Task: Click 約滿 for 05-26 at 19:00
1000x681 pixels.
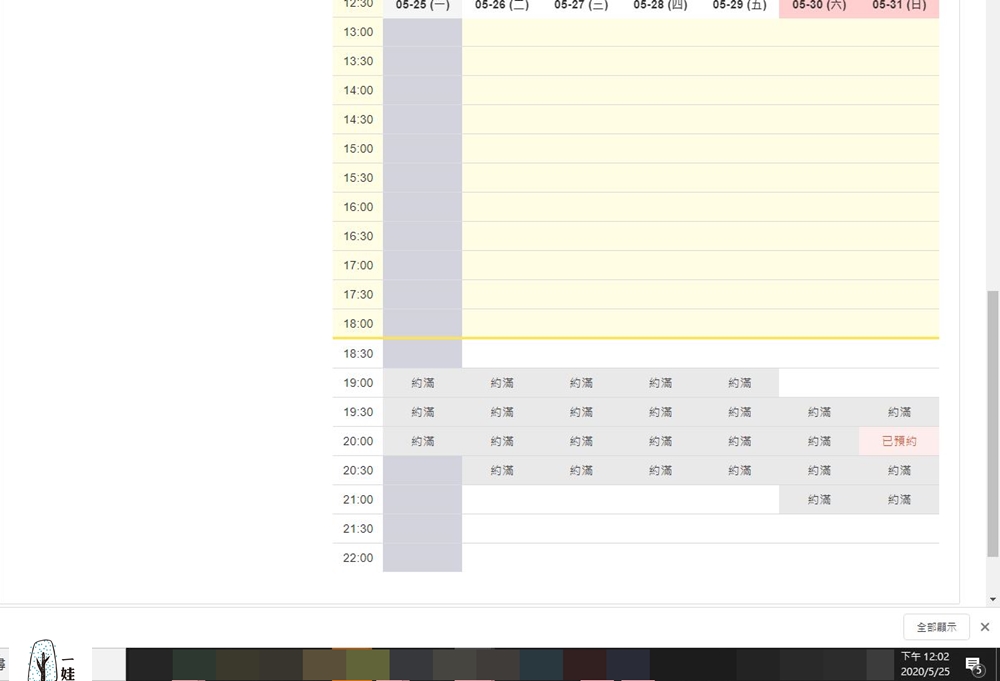Action: coord(502,383)
